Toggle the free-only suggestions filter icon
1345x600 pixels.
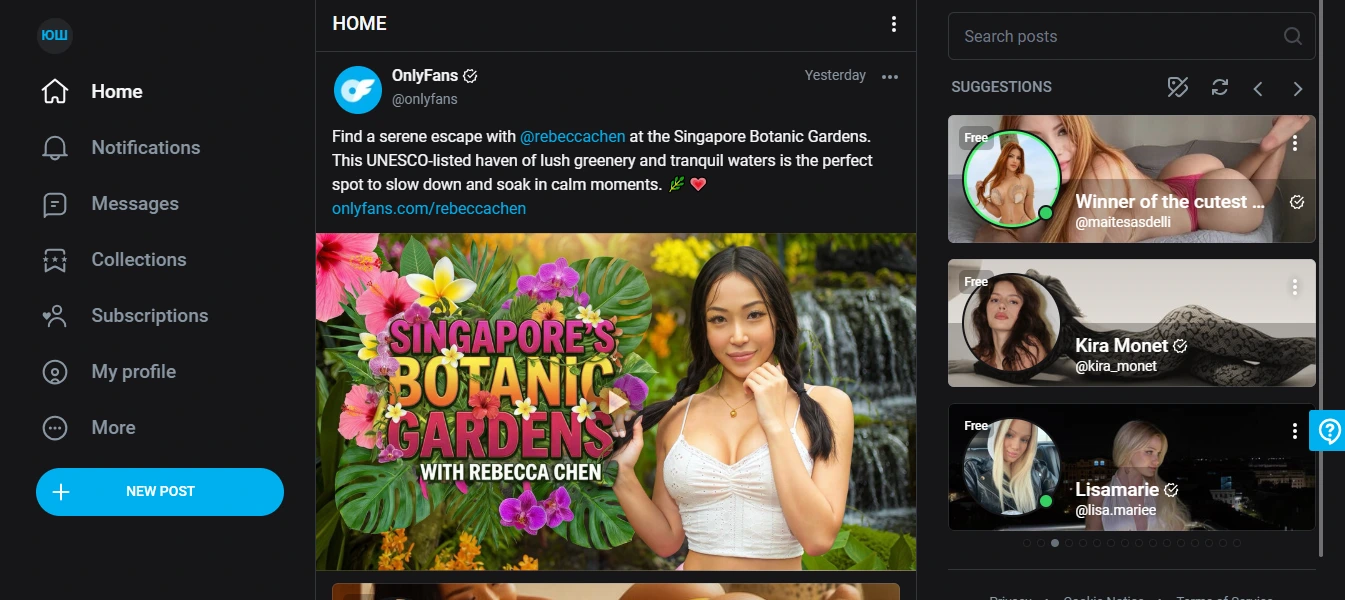point(1178,87)
